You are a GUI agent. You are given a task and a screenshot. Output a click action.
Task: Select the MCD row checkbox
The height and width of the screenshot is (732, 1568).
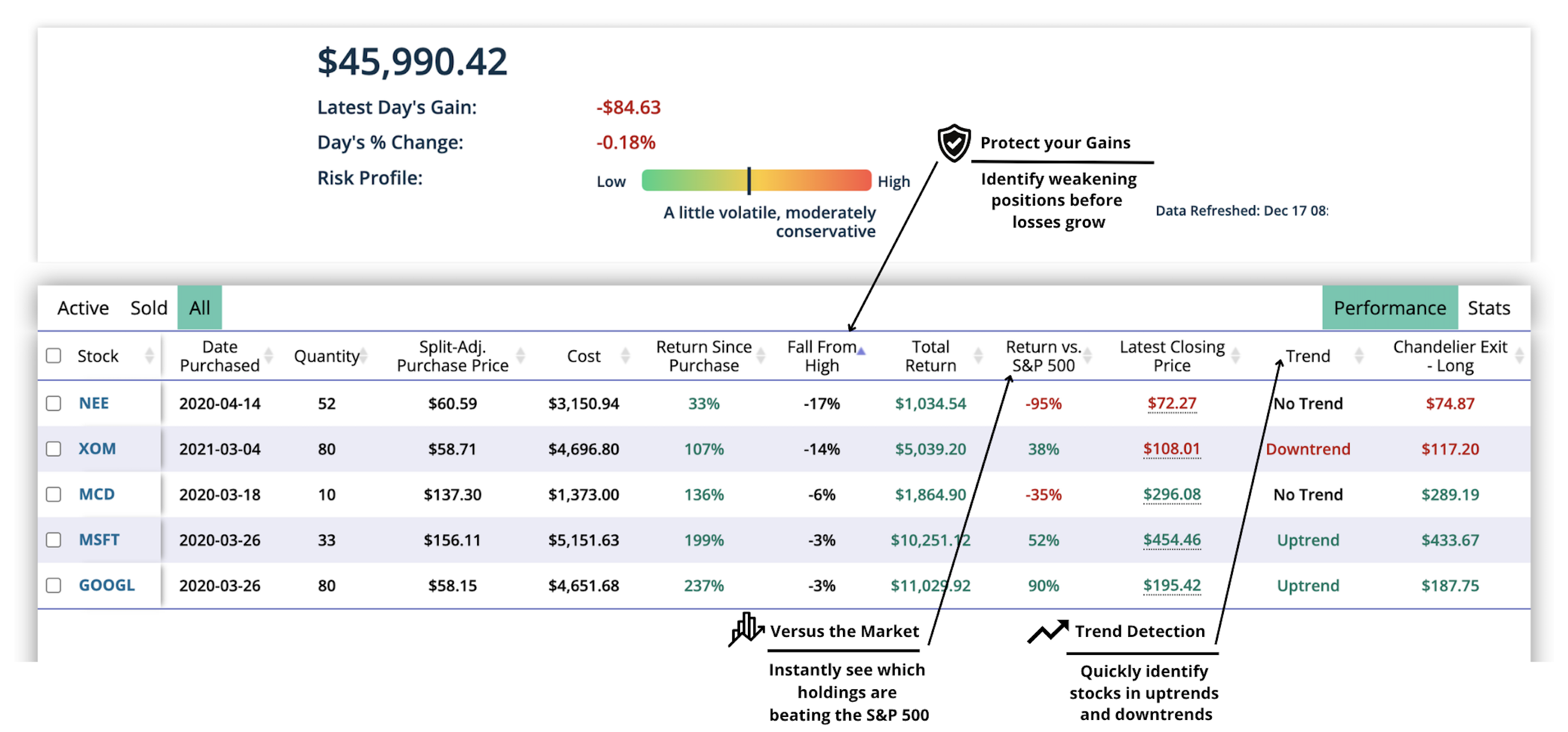point(54,494)
